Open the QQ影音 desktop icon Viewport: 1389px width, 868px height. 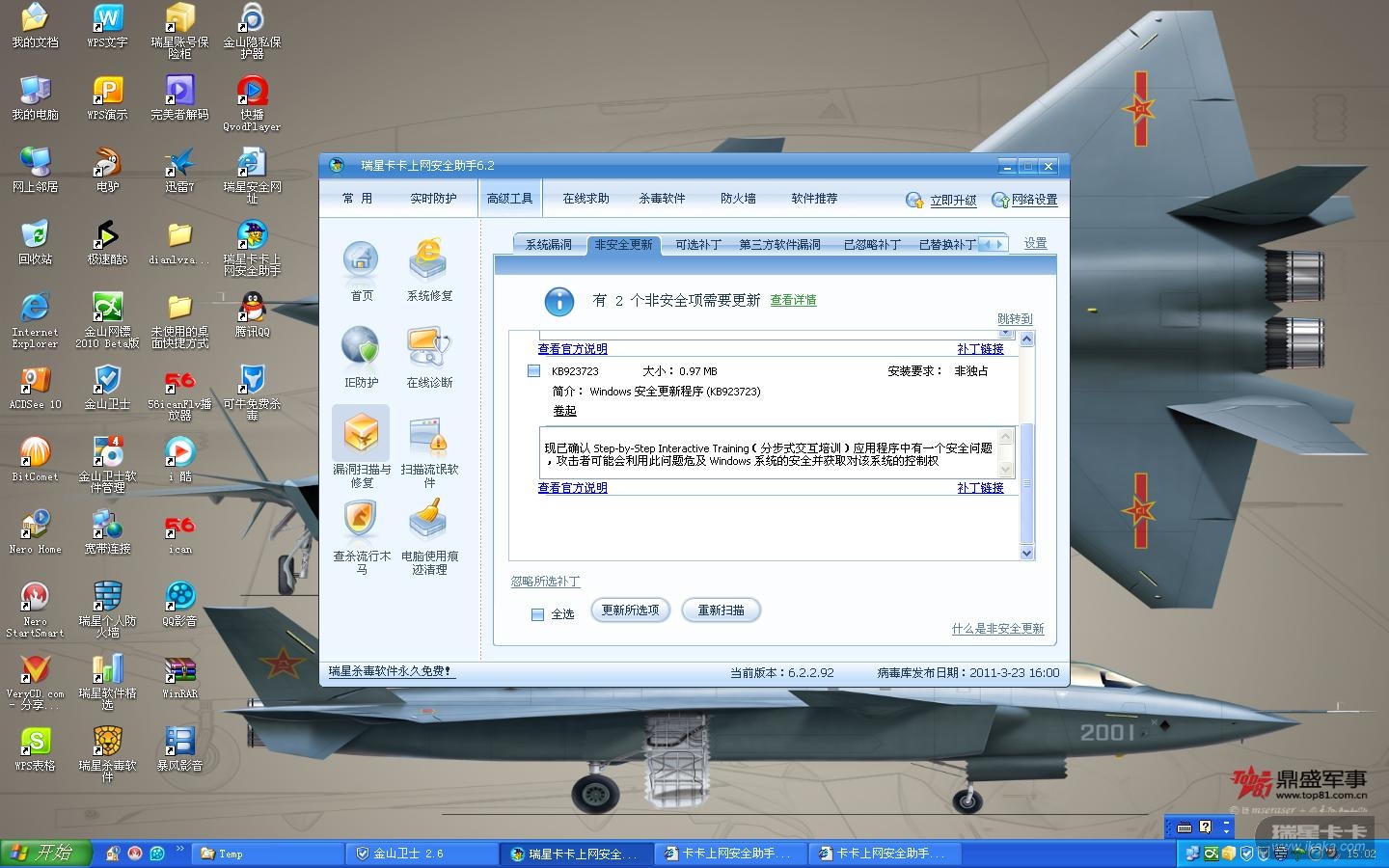(x=179, y=604)
